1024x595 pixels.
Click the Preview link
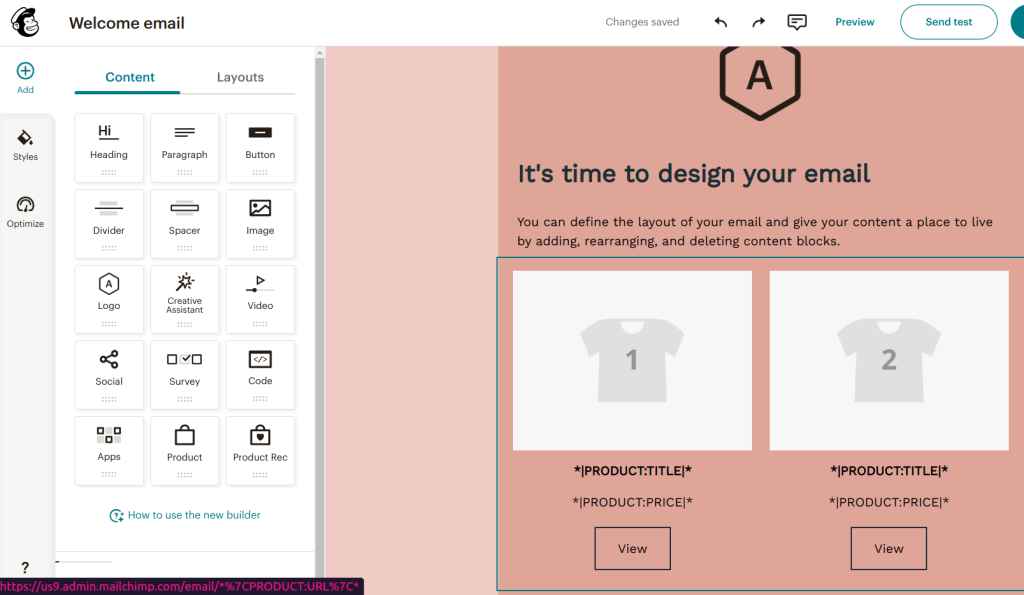(854, 22)
